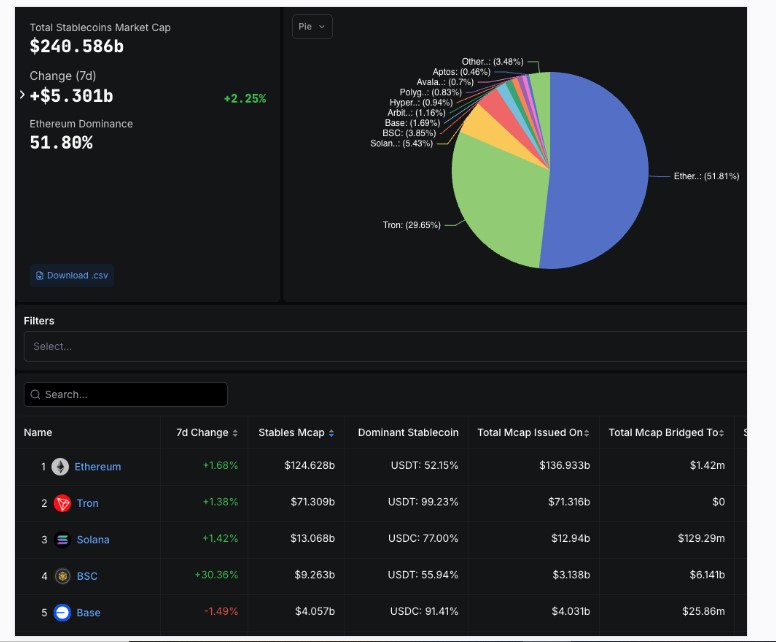Click the Tron: (29.65%) pie label
This screenshot has width=776, height=642.
click(411, 225)
